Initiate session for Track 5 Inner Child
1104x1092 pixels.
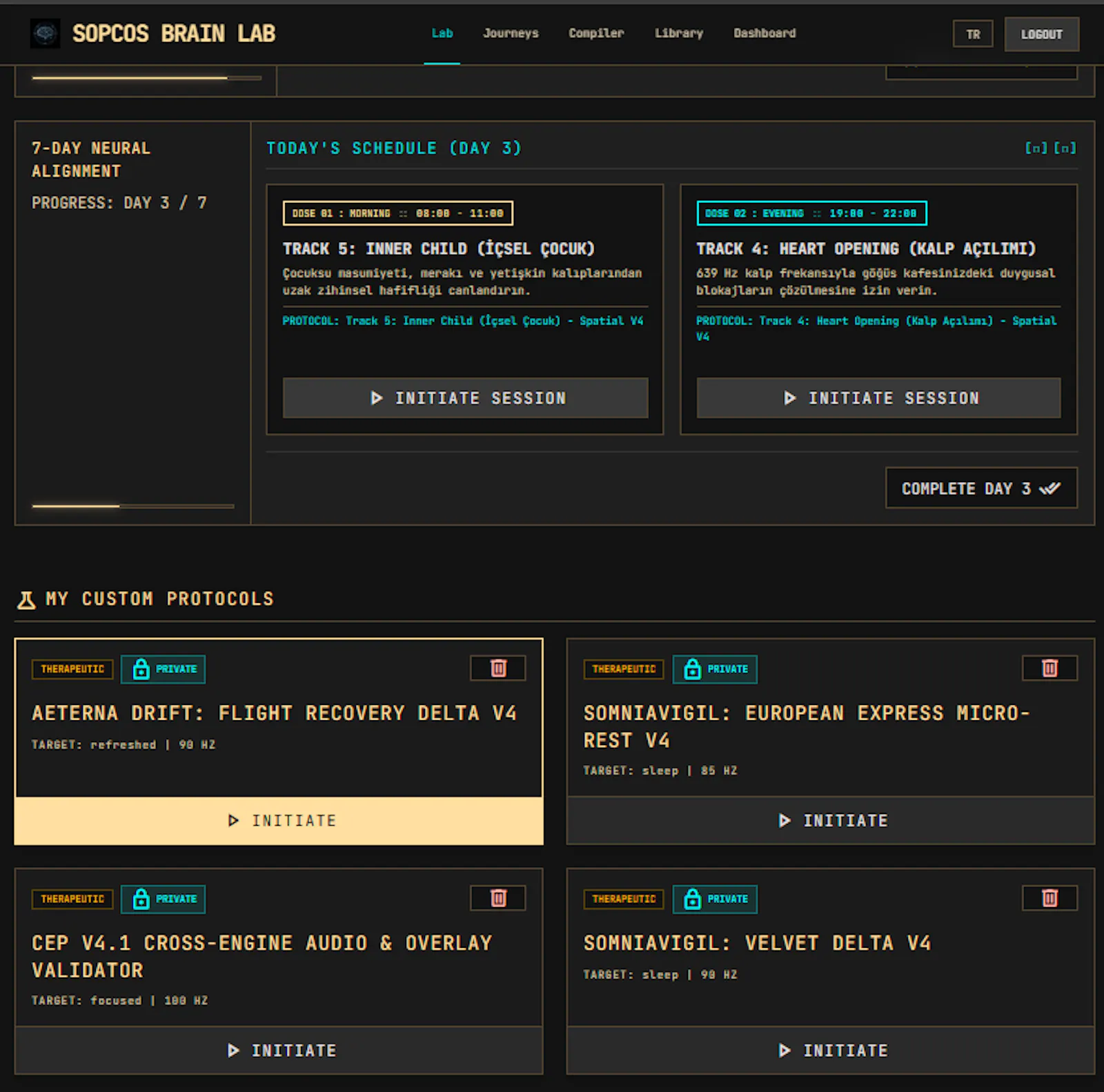click(465, 397)
